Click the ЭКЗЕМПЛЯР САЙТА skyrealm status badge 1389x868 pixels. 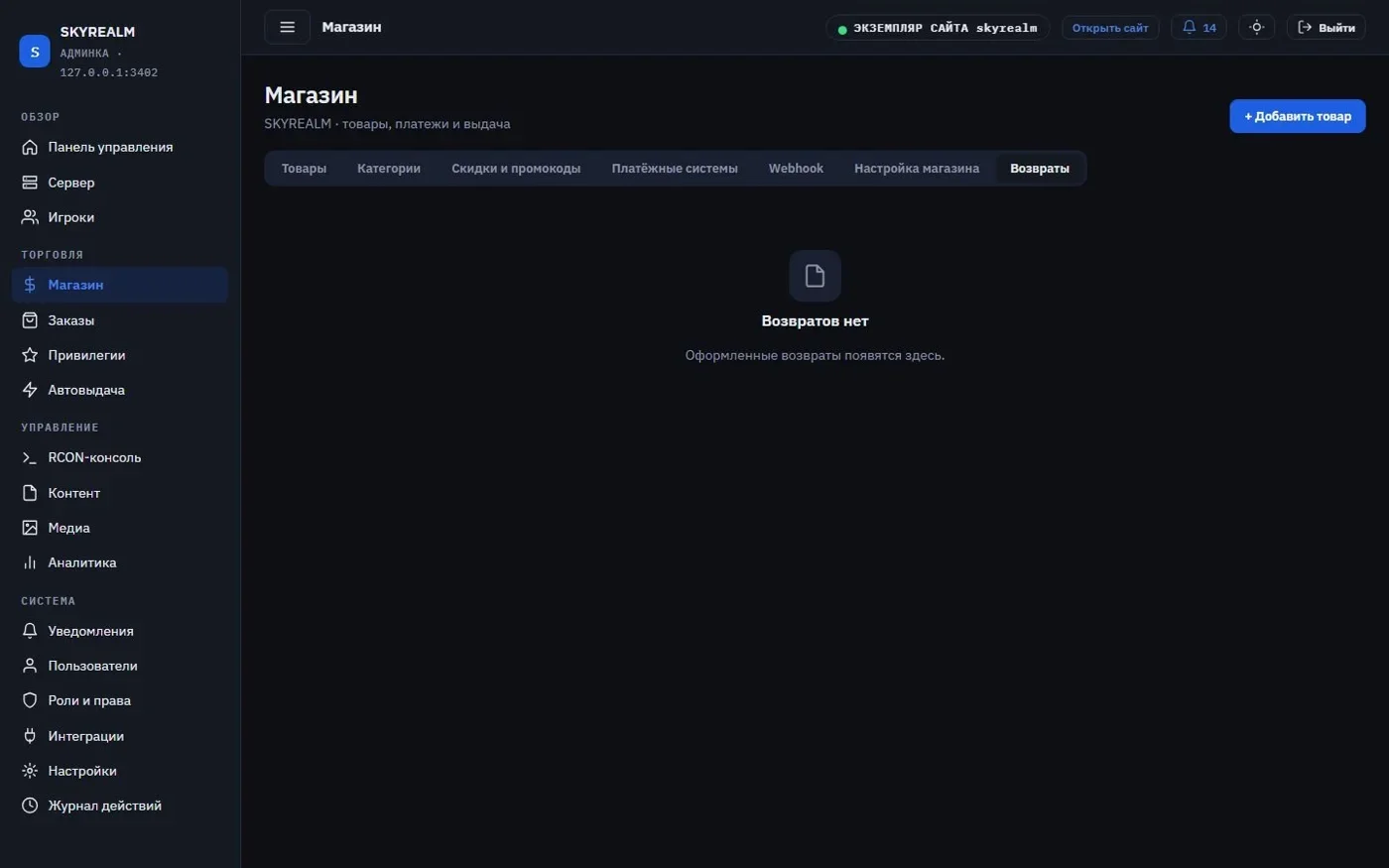tap(938, 28)
